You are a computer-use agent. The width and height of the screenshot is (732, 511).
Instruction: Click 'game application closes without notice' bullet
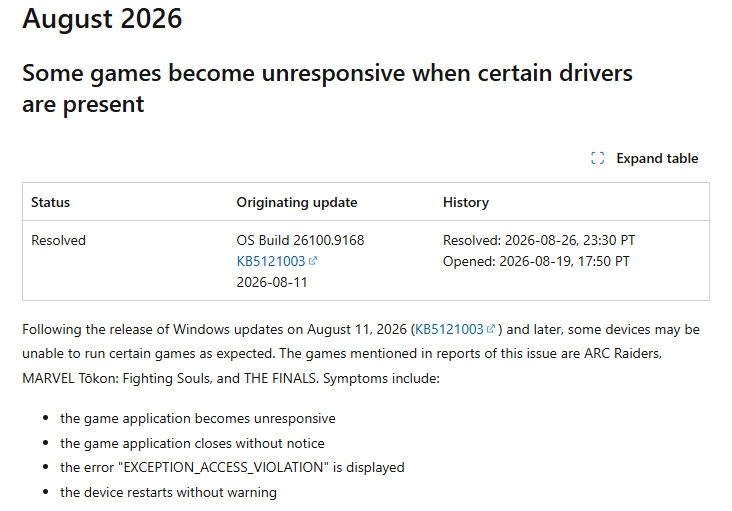[x=192, y=443]
